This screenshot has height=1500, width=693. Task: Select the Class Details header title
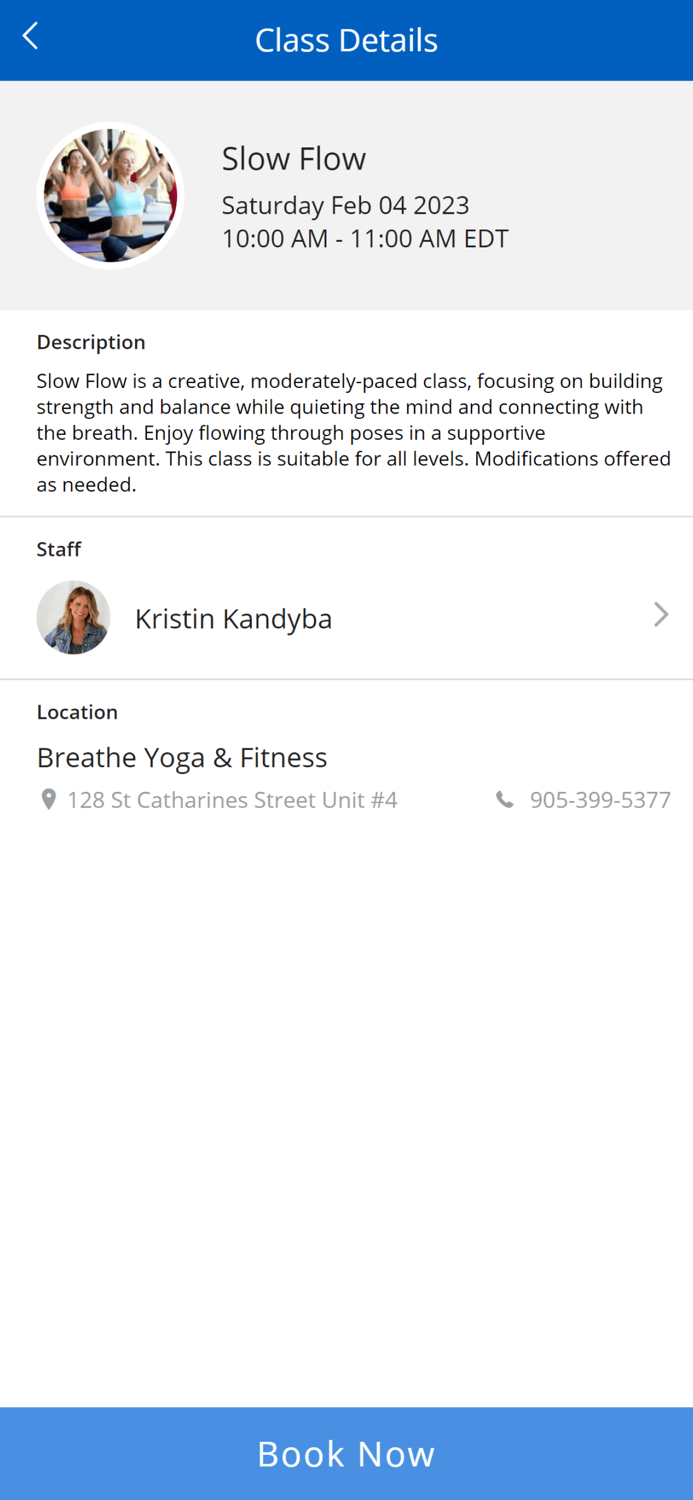click(346, 40)
